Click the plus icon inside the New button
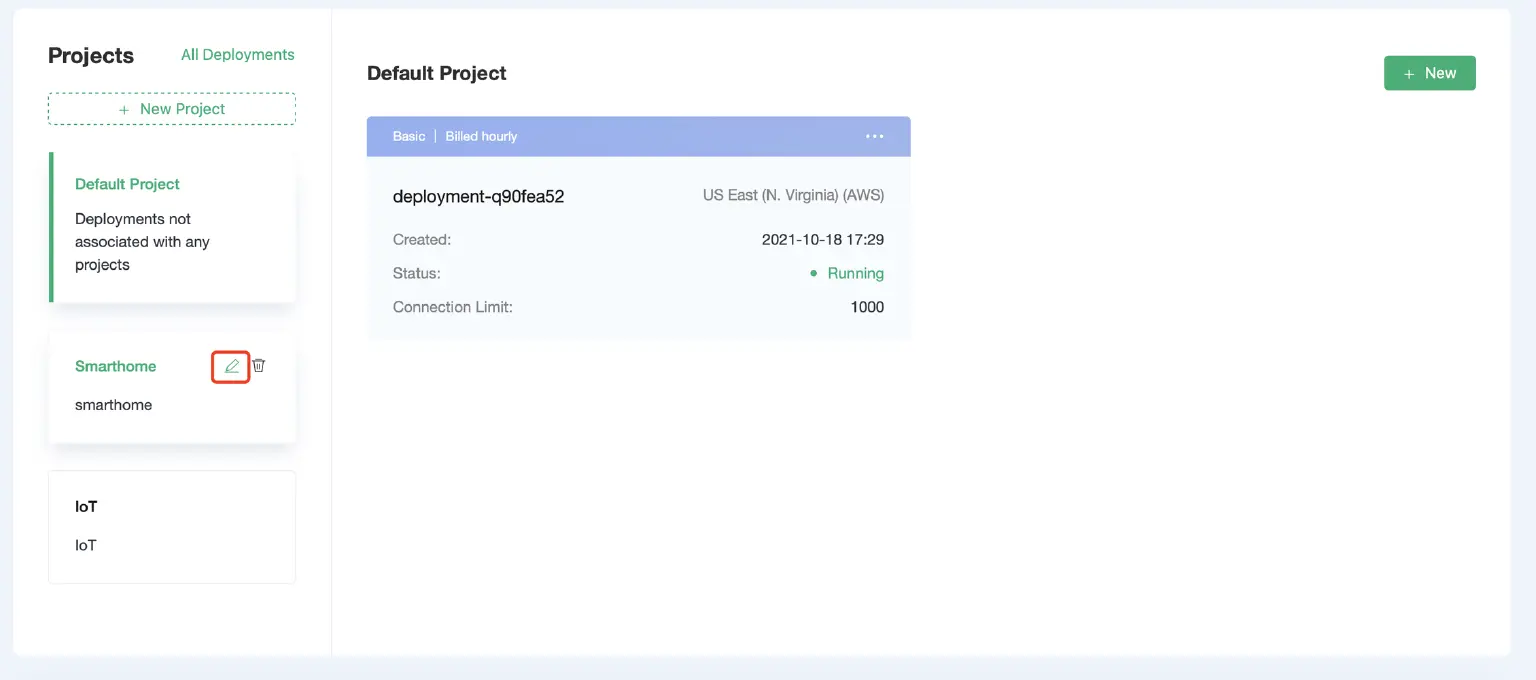Image resolution: width=1536 pixels, height=680 pixels. coord(1409,72)
